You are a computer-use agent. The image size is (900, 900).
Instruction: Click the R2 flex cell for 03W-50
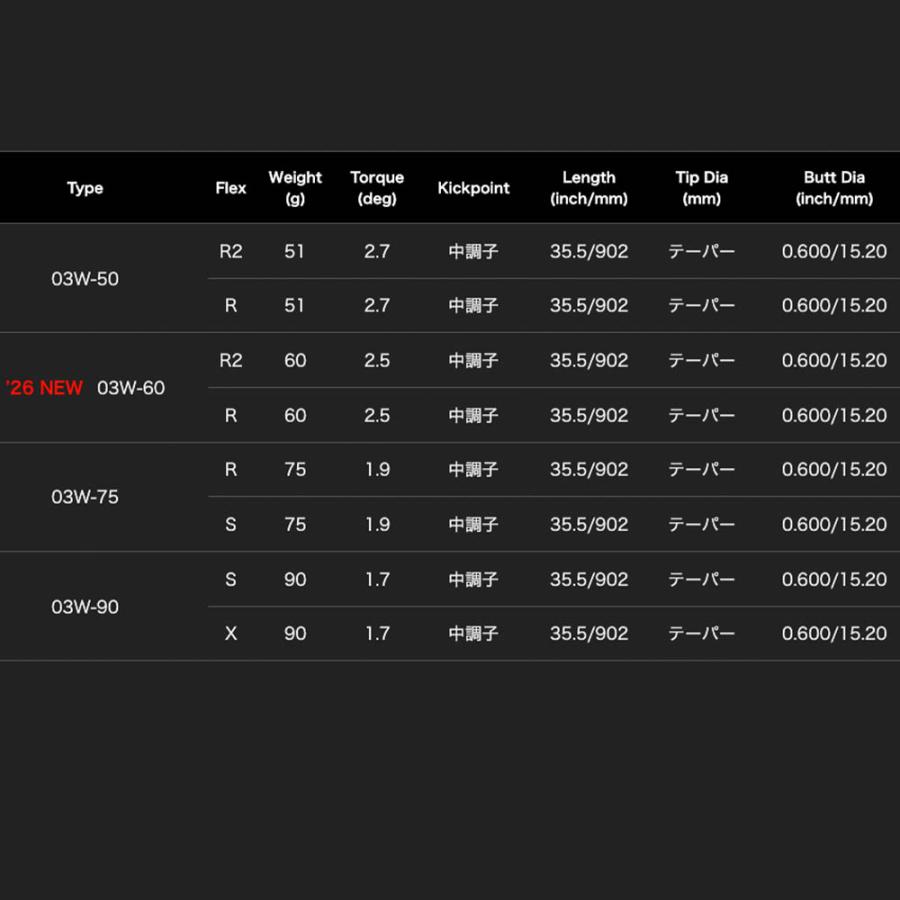click(x=231, y=251)
